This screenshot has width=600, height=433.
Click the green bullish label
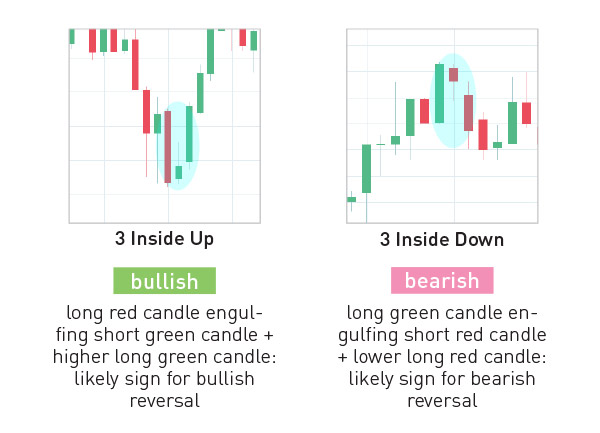coord(165,281)
